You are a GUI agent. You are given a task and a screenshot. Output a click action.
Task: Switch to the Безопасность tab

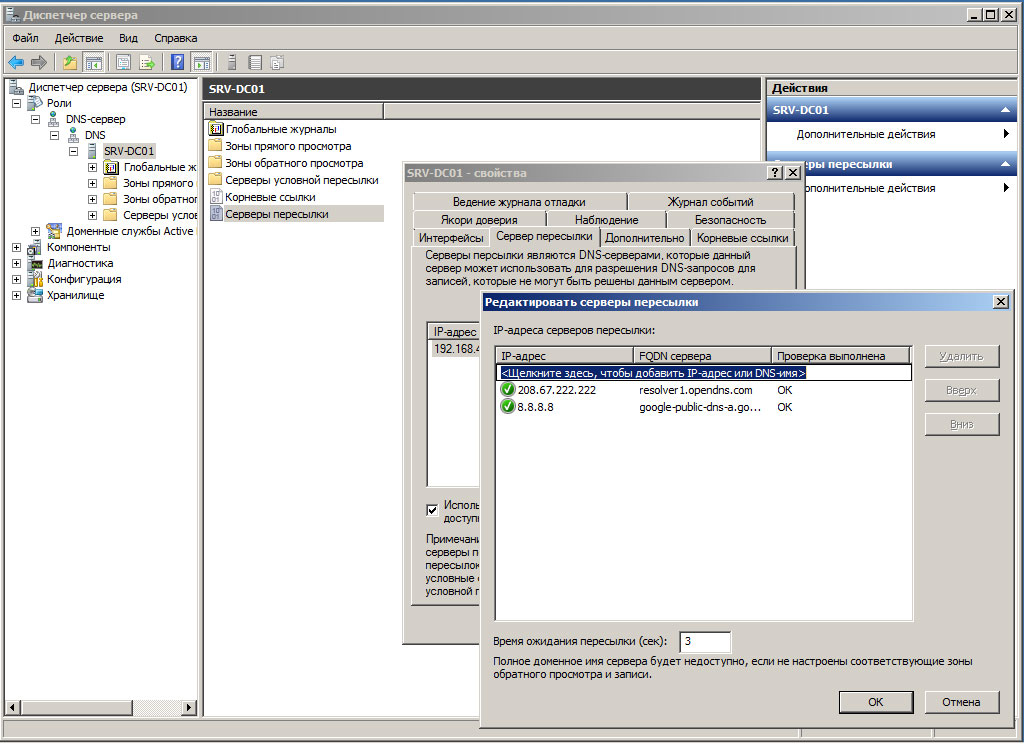tap(730, 220)
